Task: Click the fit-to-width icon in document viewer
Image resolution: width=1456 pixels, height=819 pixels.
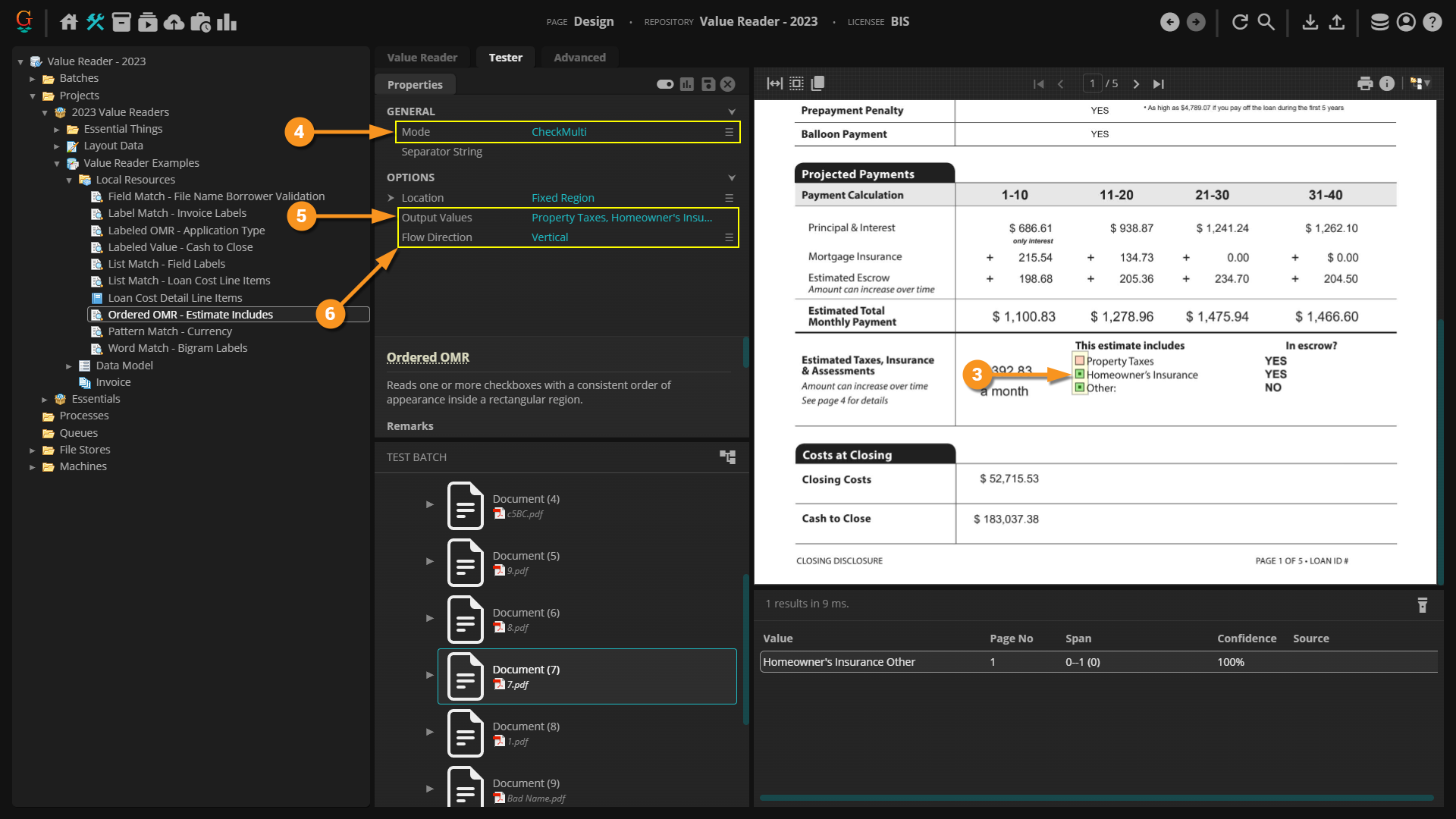Action: [774, 83]
